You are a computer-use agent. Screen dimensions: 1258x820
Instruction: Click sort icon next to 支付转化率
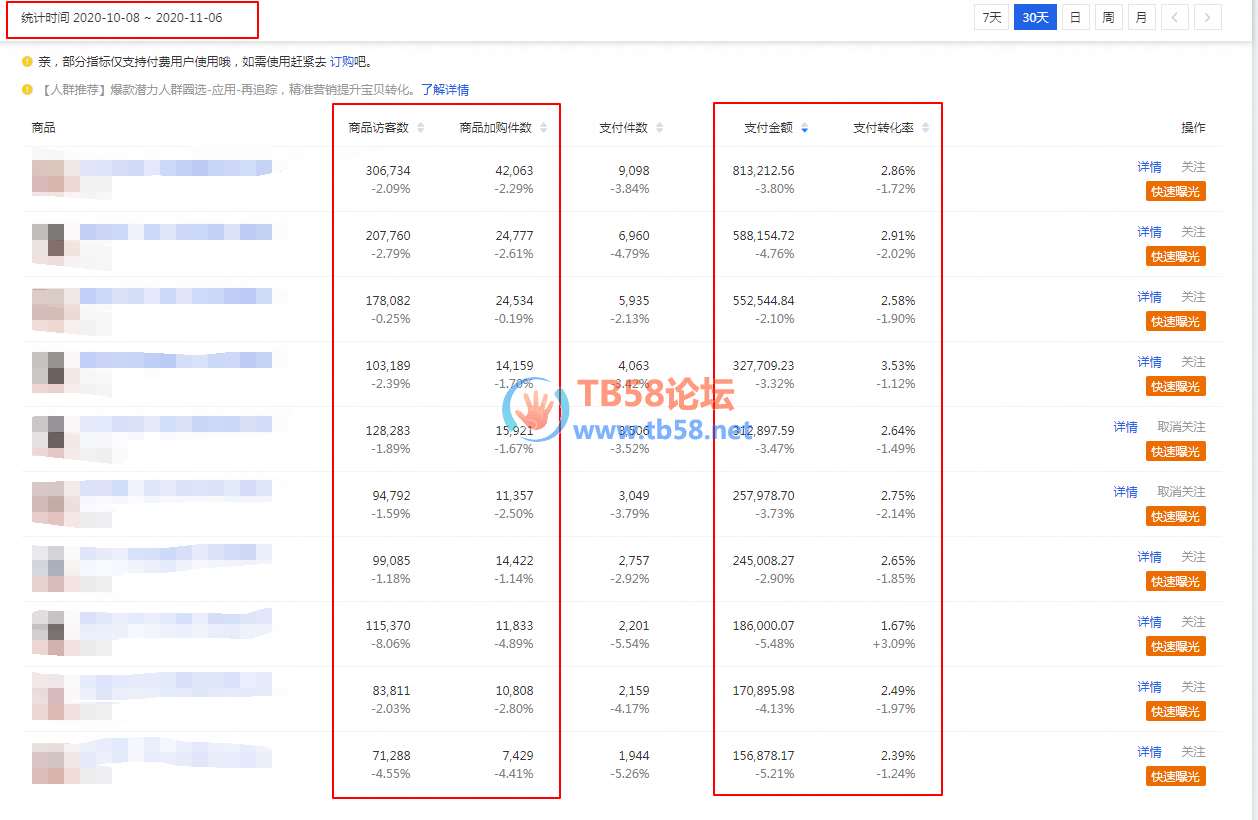pyautogui.click(x=925, y=128)
